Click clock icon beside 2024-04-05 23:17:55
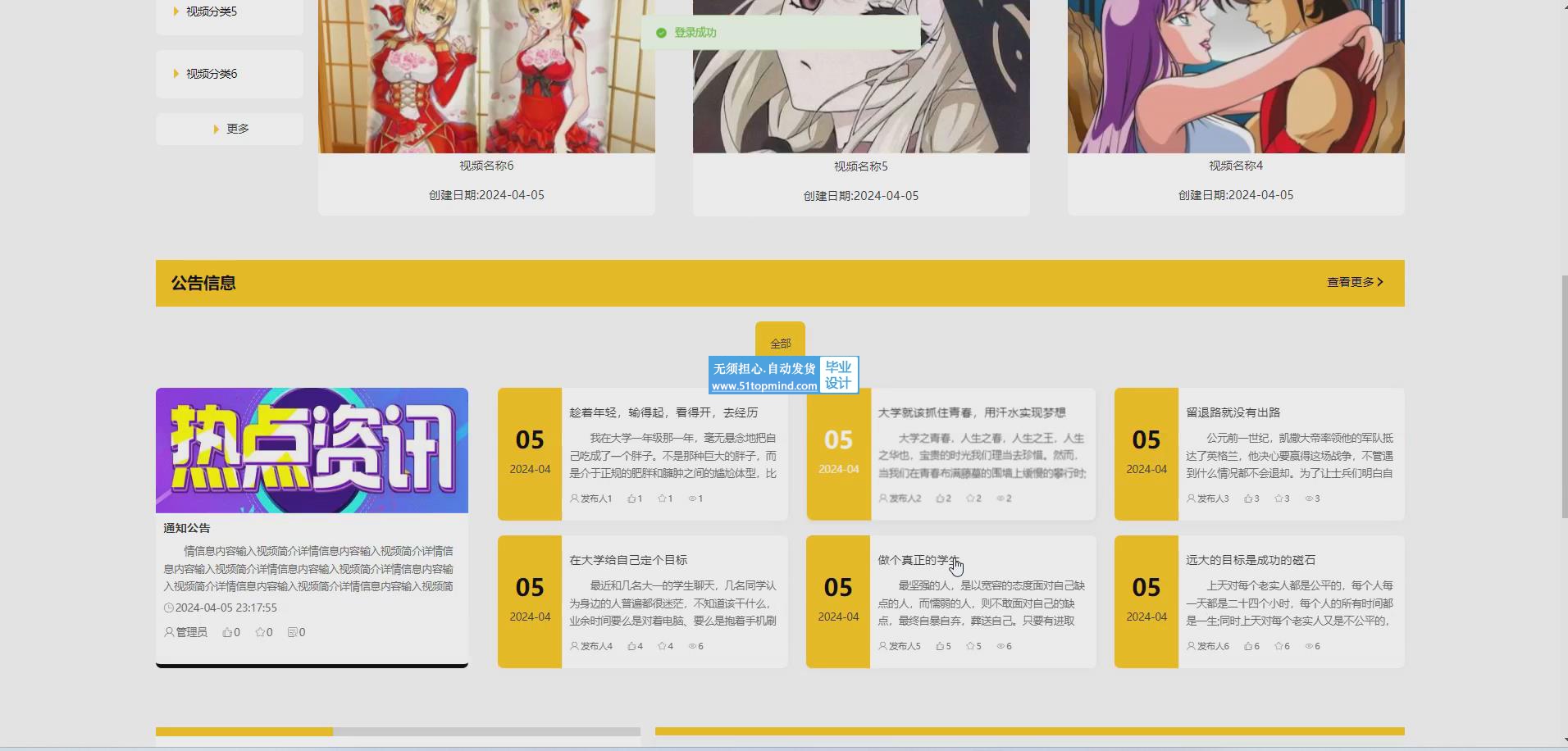The width and height of the screenshot is (1568, 751). click(x=169, y=608)
